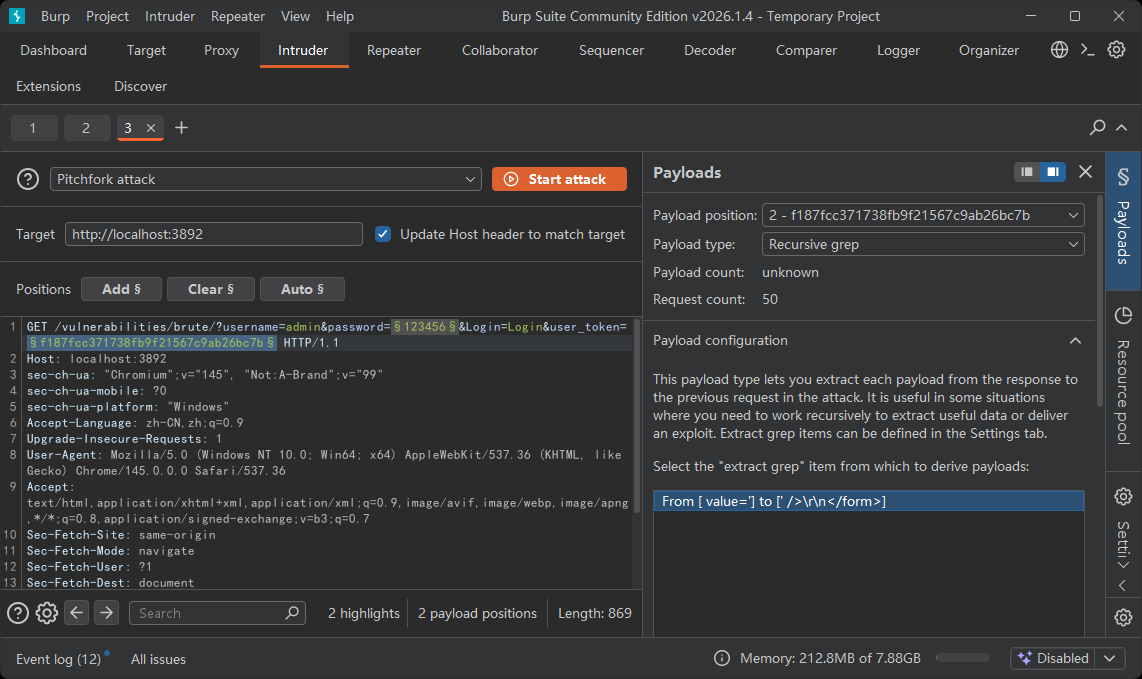
Task: Open All issues
Action: click(x=158, y=659)
